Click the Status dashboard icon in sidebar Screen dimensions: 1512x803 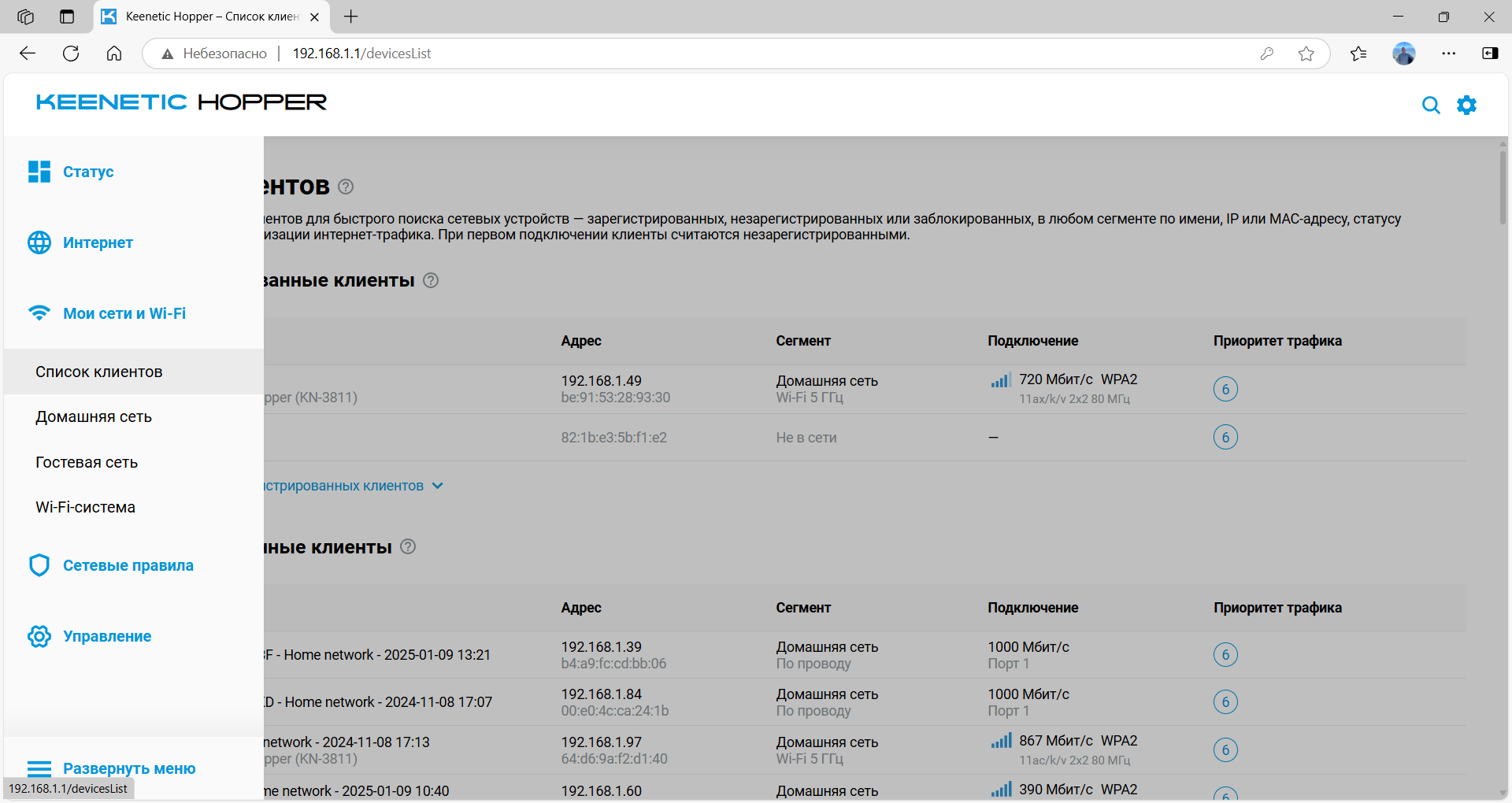39,172
